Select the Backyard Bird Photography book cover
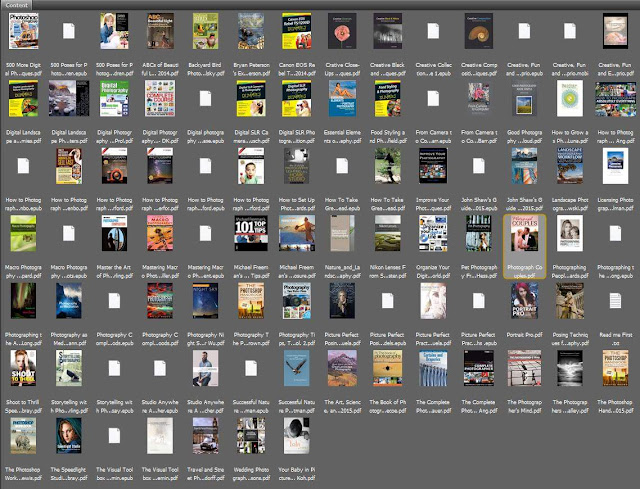This screenshot has width=640, height=489. 205,31
